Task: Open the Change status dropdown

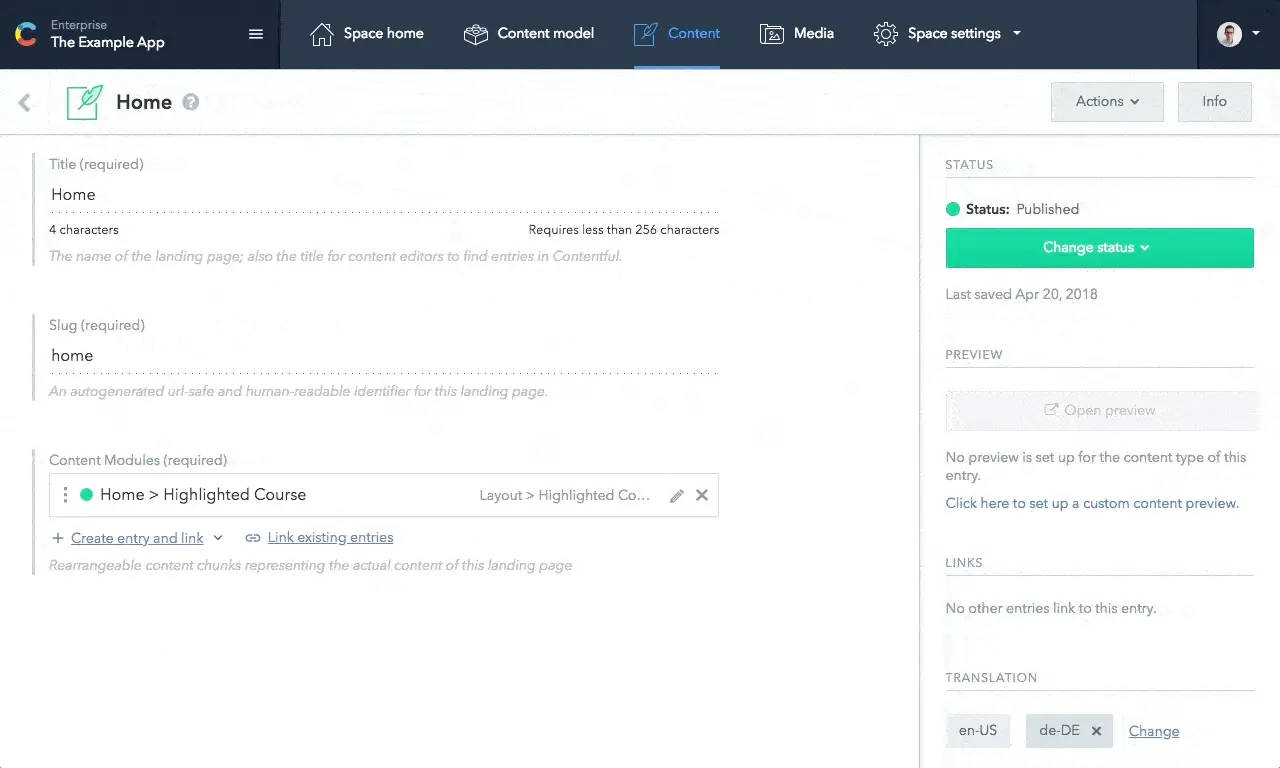Action: 1099,248
